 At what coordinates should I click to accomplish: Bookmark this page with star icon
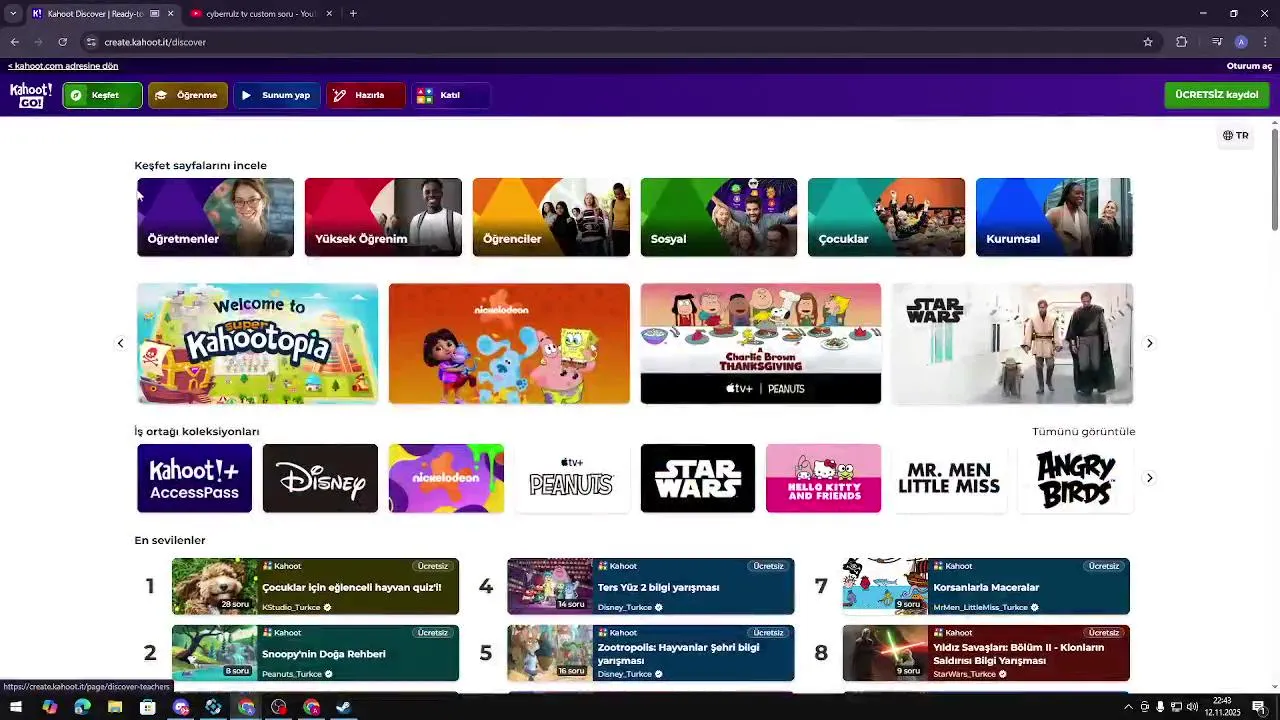(x=1148, y=42)
